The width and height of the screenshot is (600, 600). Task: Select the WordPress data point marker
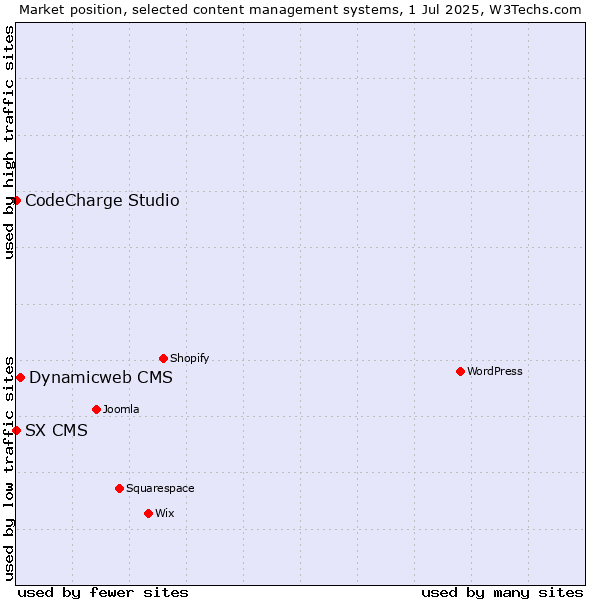point(460,372)
